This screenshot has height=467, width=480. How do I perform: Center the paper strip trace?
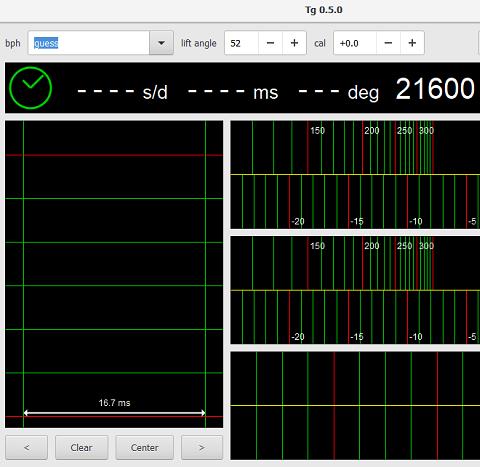click(x=144, y=447)
